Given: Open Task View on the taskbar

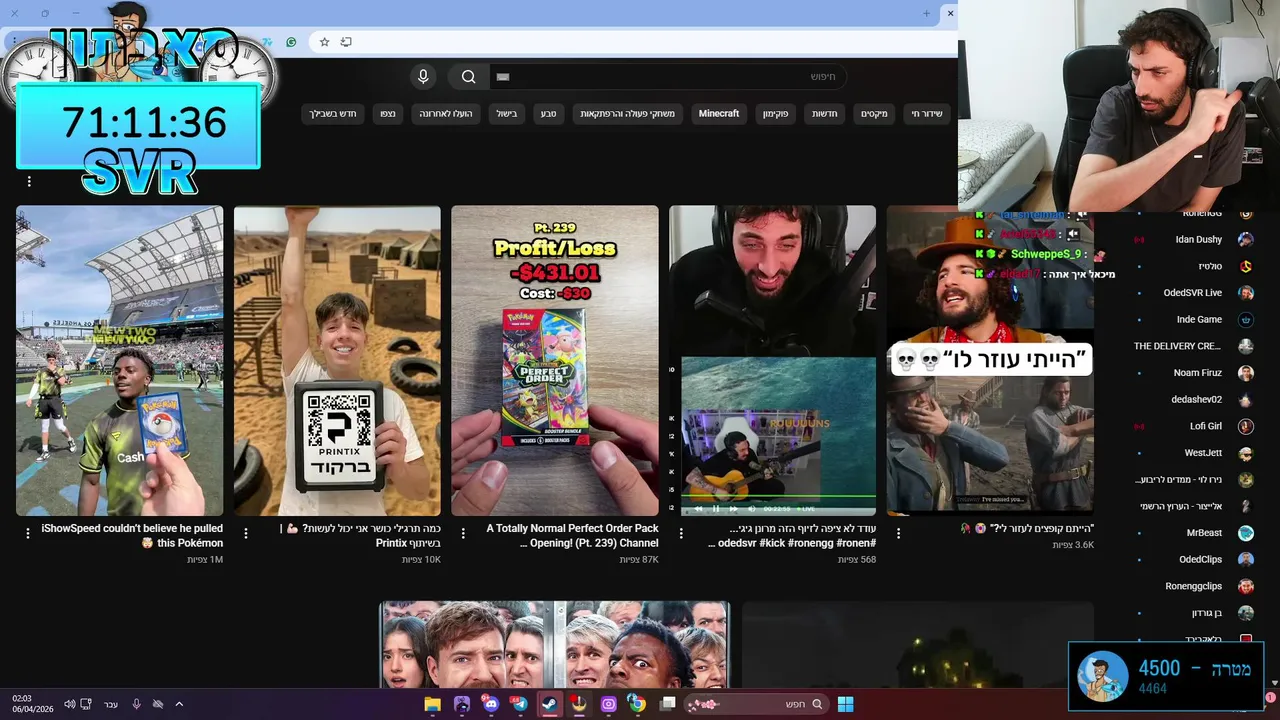Looking at the screenshot, I should (x=668, y=704).
